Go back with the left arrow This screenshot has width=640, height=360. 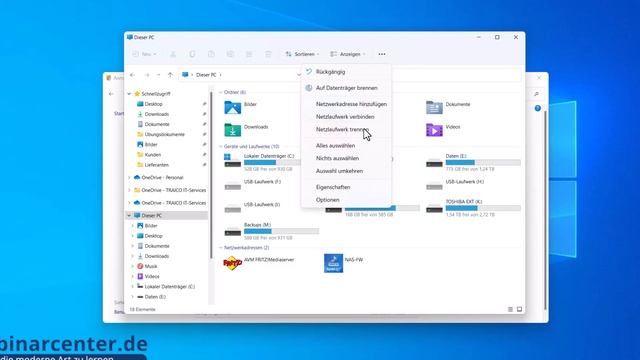pyautogui.click(x=132, y=75)
